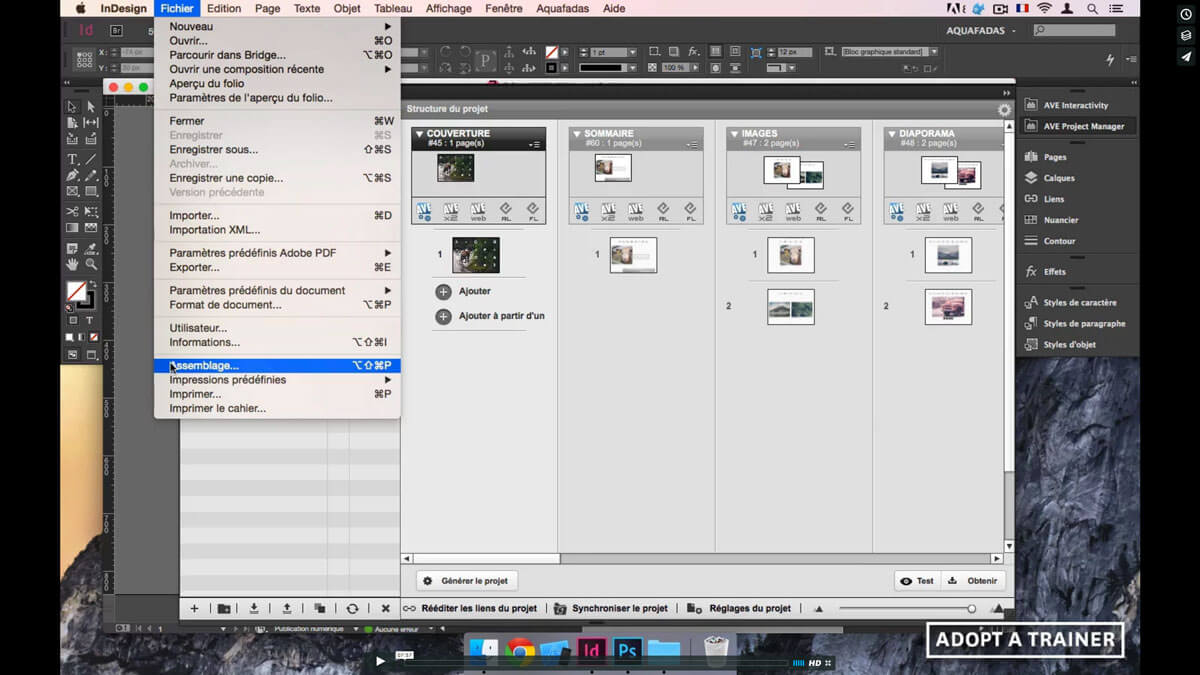
Task: Collapse the COUVERTURE article section
Action: [419, 133]
